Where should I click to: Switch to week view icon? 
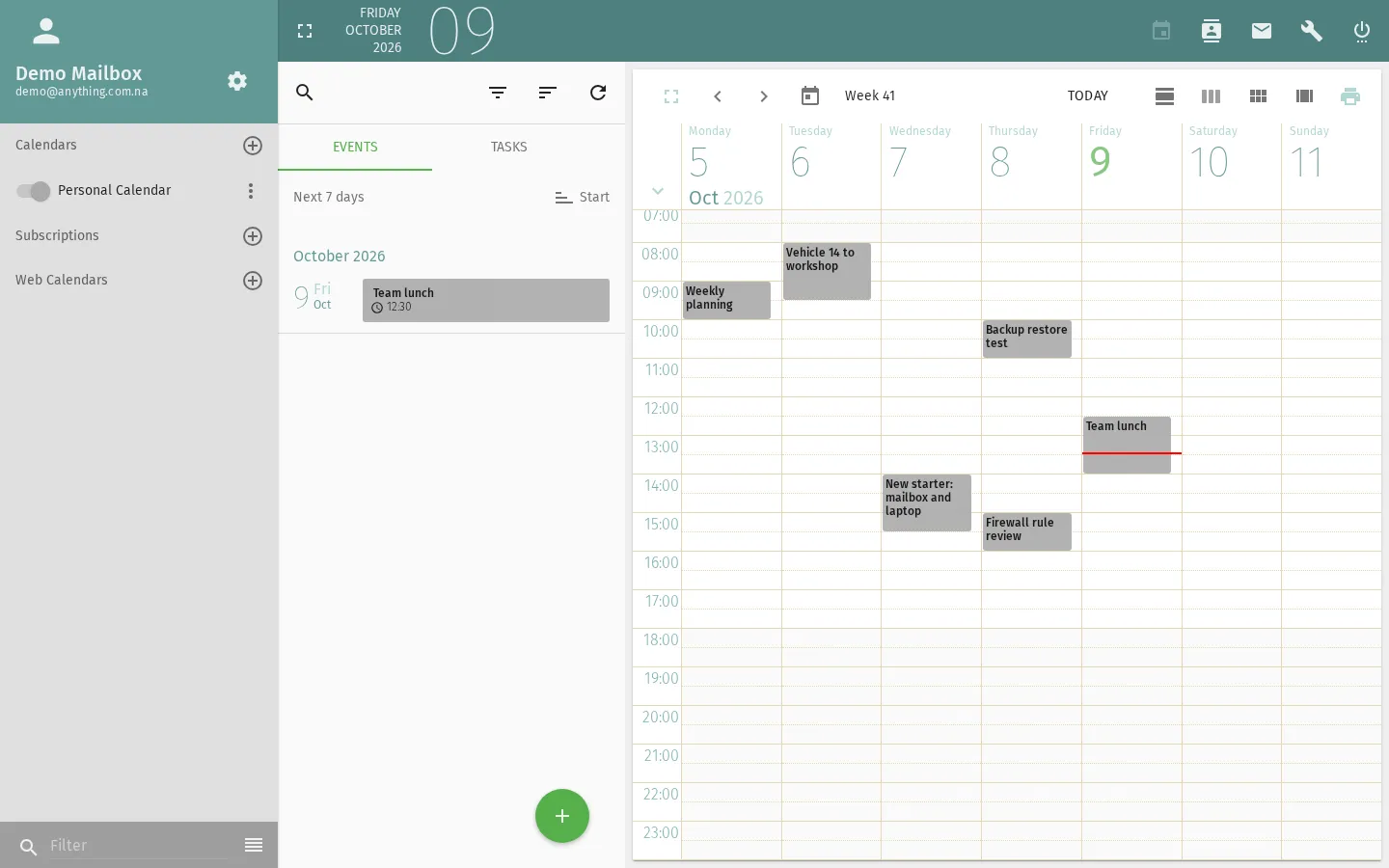point(1211,95)
